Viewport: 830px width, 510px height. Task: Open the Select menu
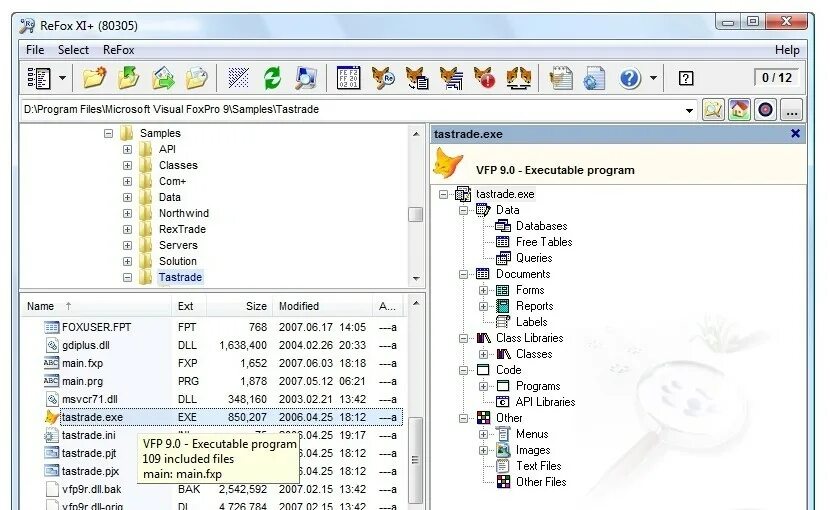(x=73, y=50)
